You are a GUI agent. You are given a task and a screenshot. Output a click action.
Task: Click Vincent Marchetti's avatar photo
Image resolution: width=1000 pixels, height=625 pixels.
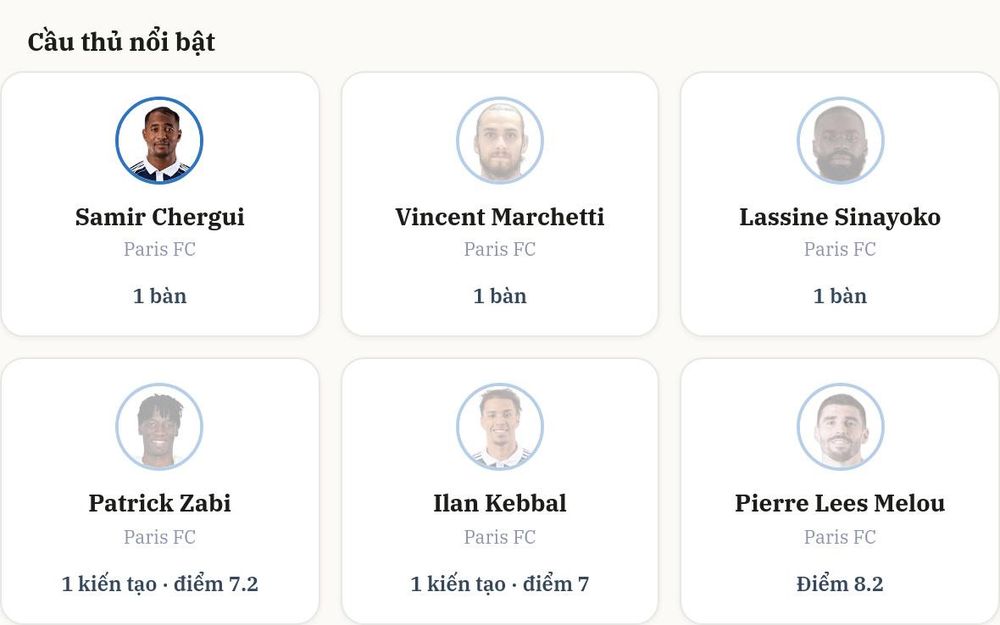coord(500,140)
